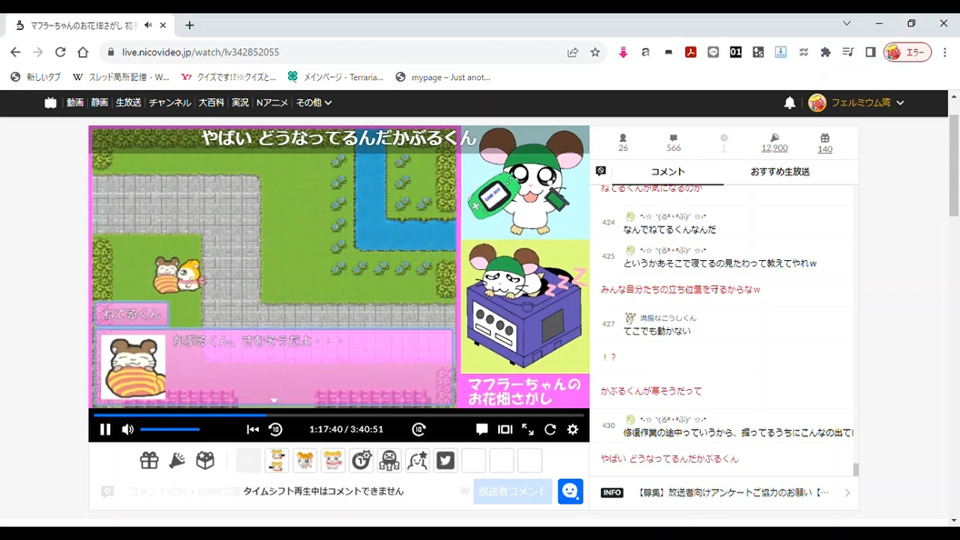Click the niconico TV logo
960x540 pixels.
point(50,103)
